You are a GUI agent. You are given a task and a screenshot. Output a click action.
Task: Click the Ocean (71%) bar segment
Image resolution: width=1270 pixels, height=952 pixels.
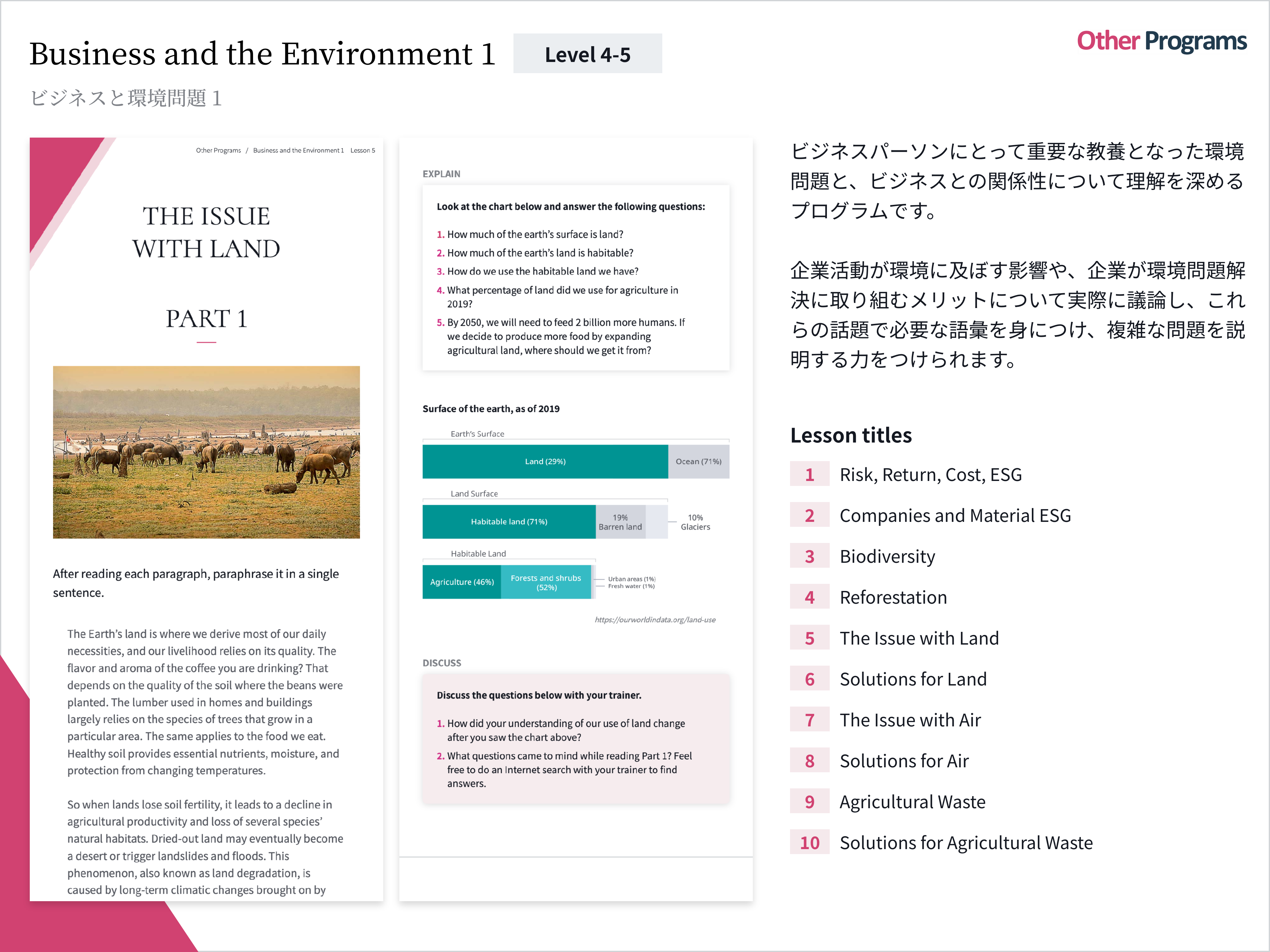(698, 461)
